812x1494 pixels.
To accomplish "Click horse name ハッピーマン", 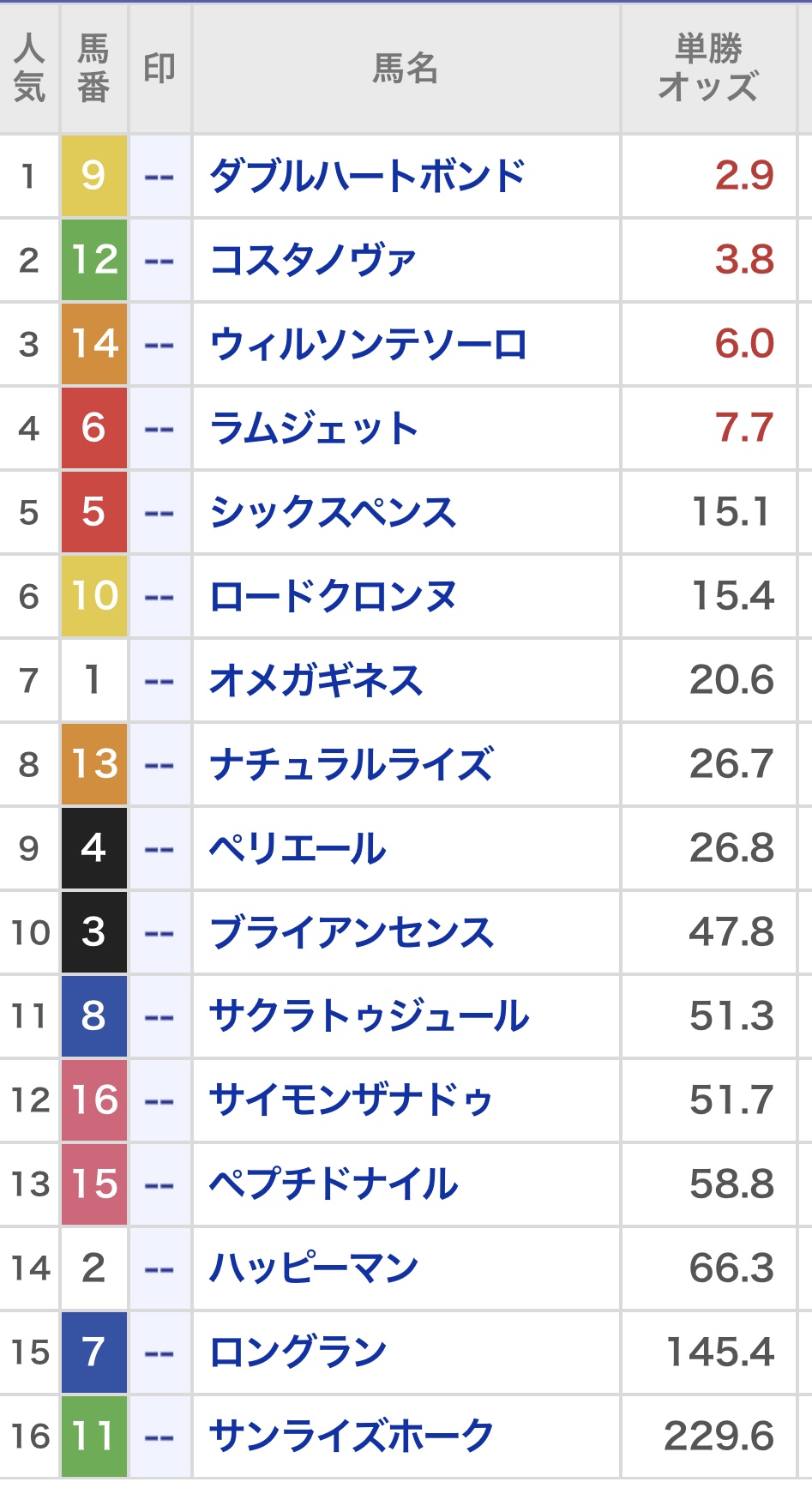I will 314,1268.
